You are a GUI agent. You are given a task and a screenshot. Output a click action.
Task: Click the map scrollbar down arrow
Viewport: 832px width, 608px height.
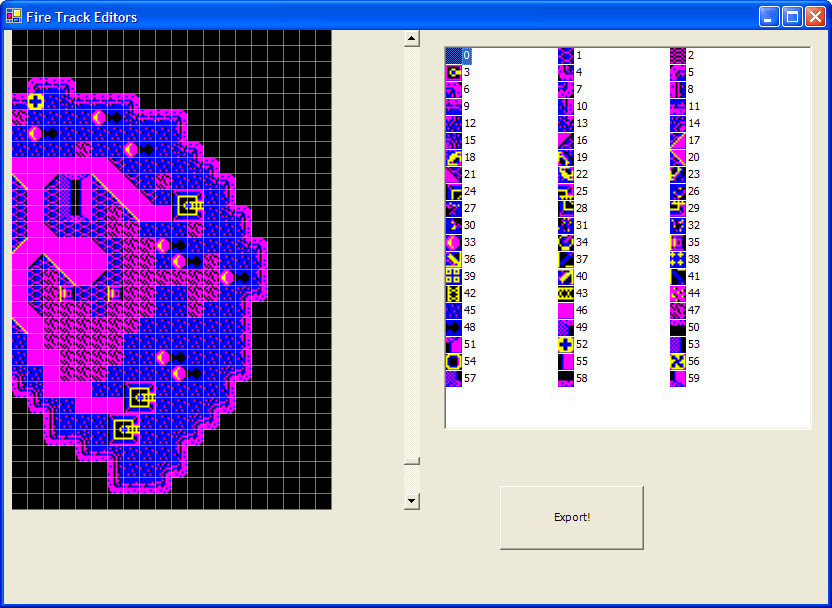[412, 501]
